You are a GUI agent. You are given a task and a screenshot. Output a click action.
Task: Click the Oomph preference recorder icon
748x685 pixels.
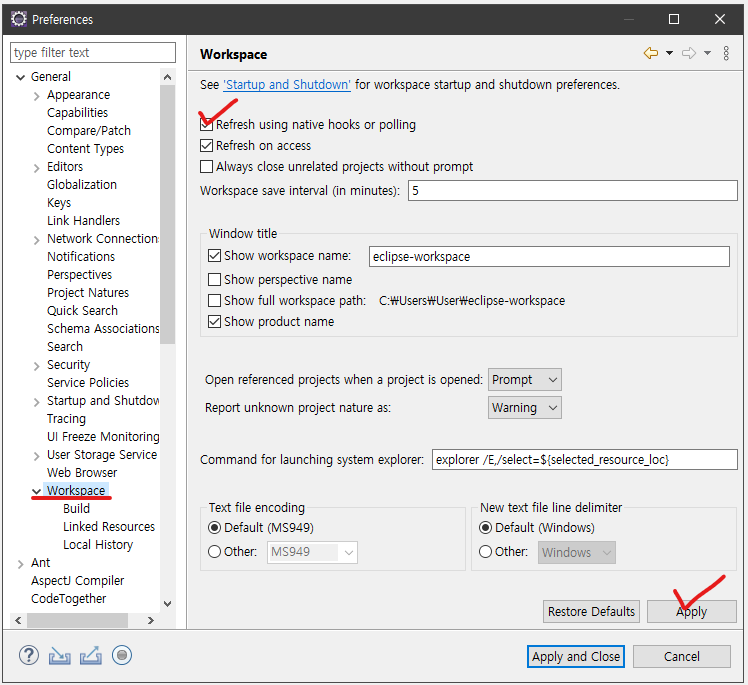click(122, 655)
